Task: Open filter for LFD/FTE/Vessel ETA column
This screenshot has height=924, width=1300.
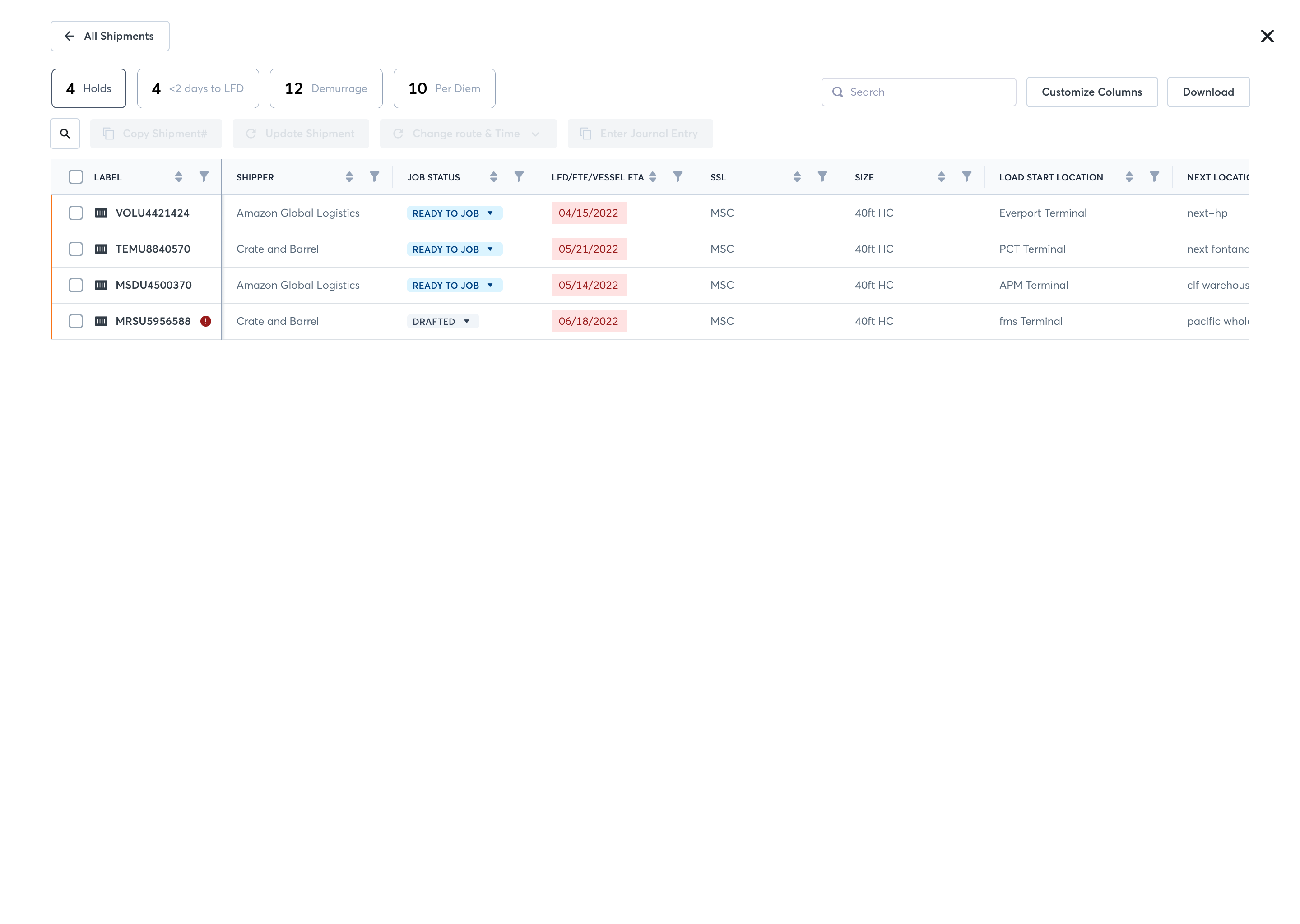Action: tap(678, 177)
